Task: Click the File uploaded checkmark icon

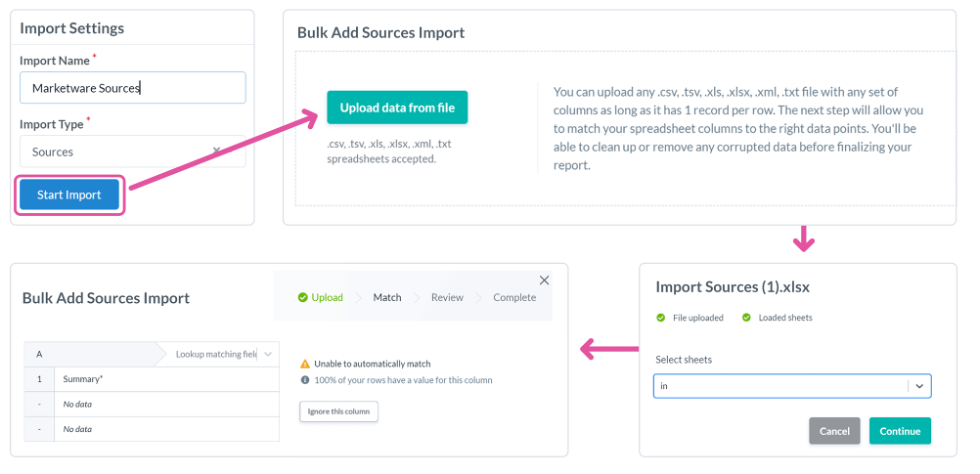Action: pos(660,318)
